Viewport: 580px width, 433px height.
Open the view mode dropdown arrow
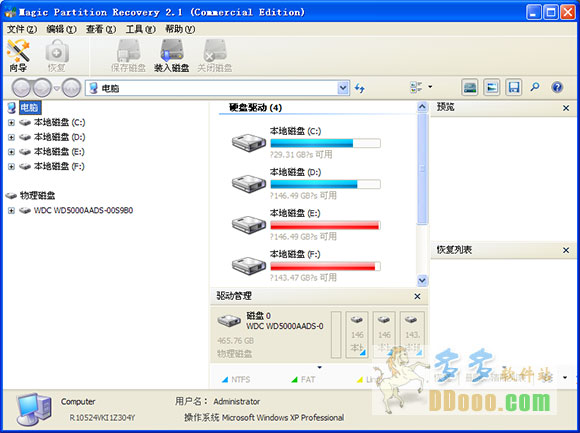pos(430,87)
